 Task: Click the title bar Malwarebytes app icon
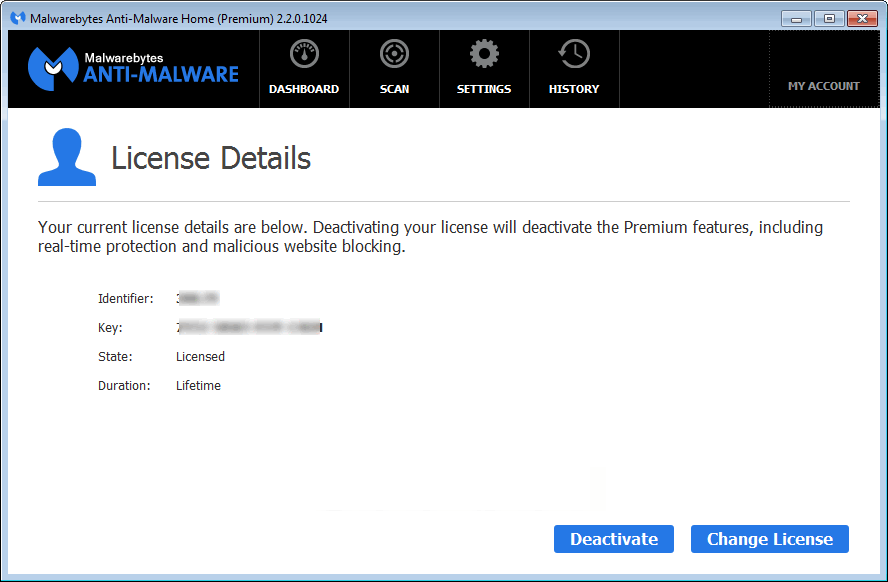tap(18, 18)
